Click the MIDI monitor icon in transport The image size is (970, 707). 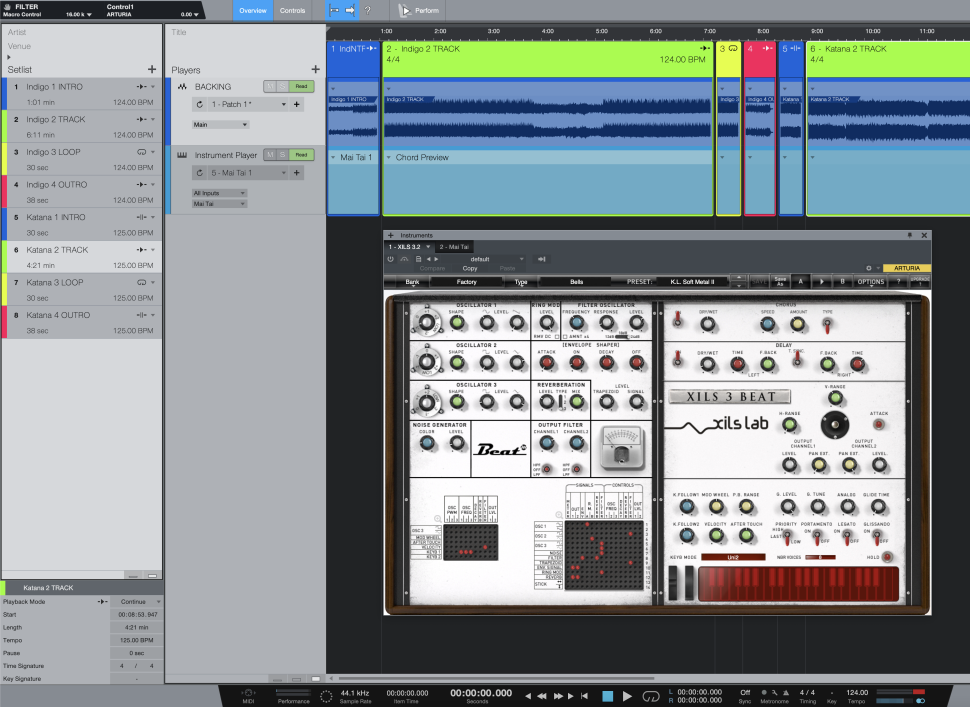coord(248,693)
